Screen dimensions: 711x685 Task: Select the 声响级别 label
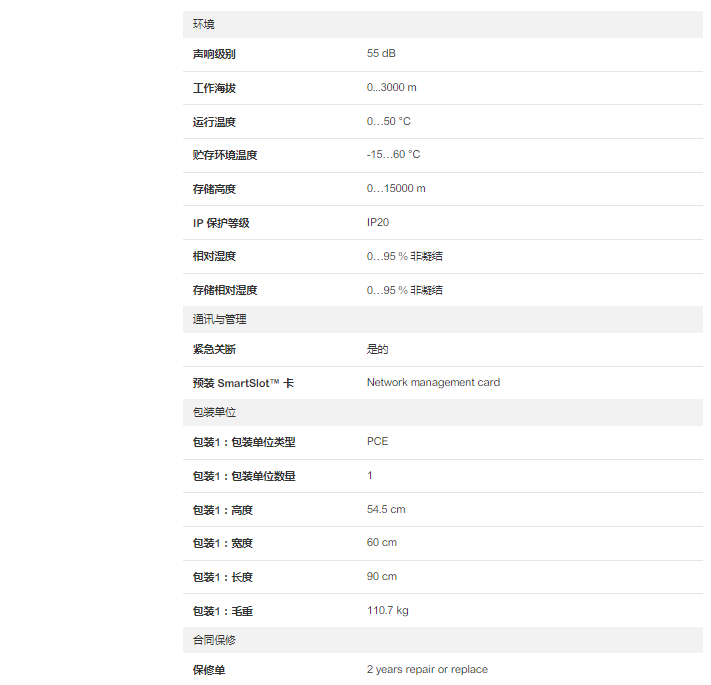pyautogui.click(x=214, y=54)
